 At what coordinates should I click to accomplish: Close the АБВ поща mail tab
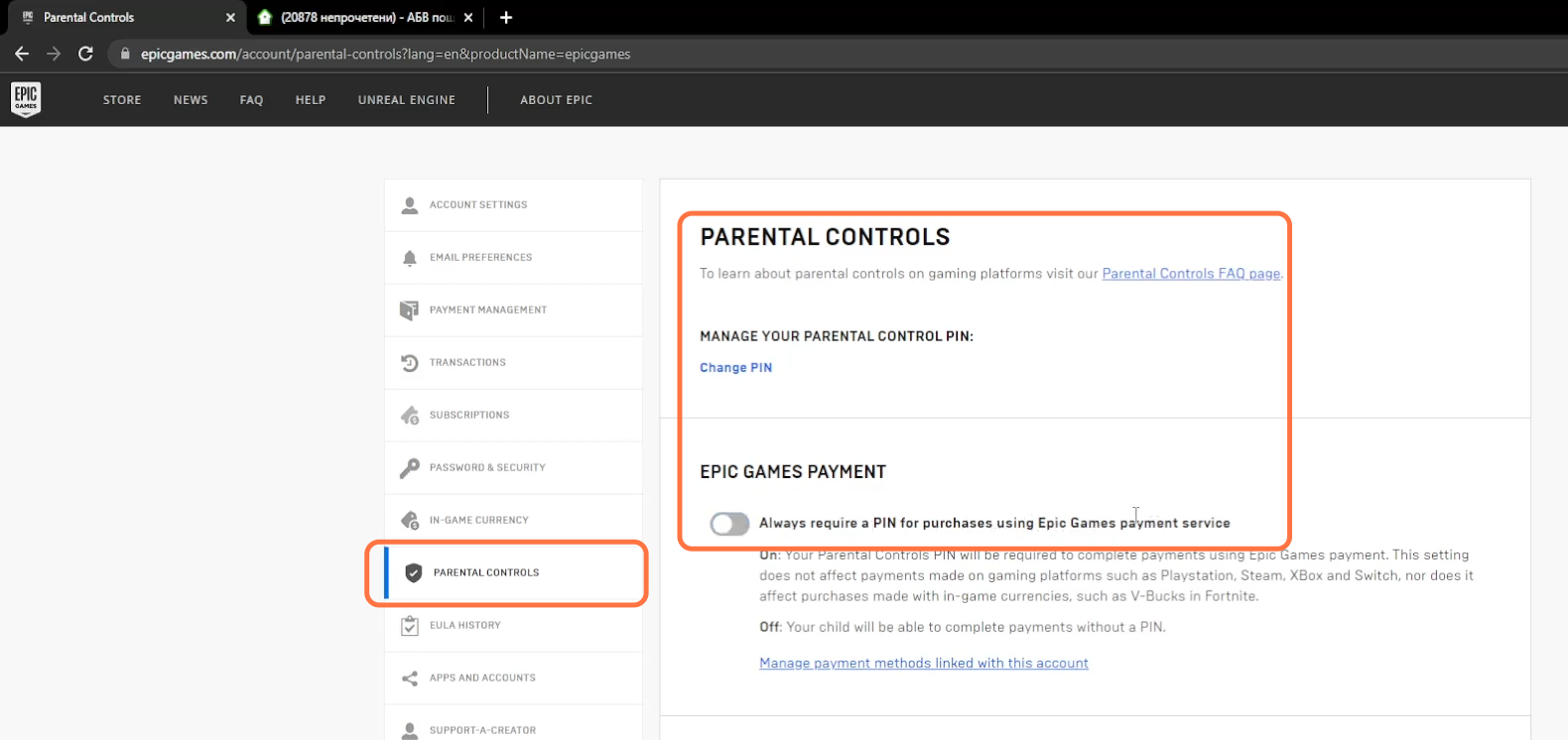pos(468,17)
